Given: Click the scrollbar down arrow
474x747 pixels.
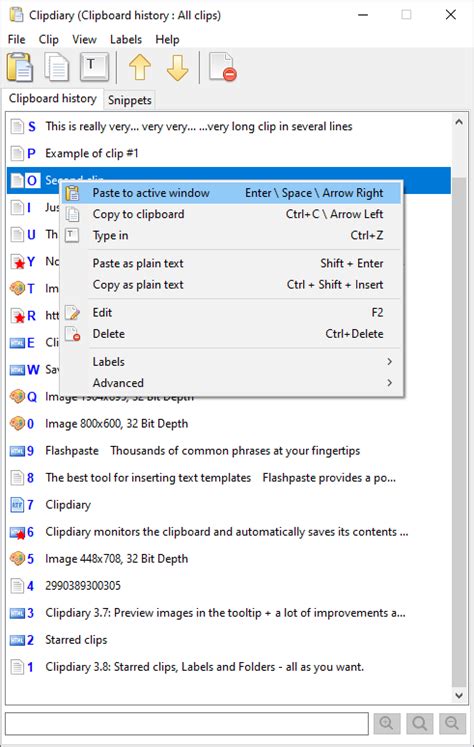Looking at the screenshot, I should click(x=459, y=696).
